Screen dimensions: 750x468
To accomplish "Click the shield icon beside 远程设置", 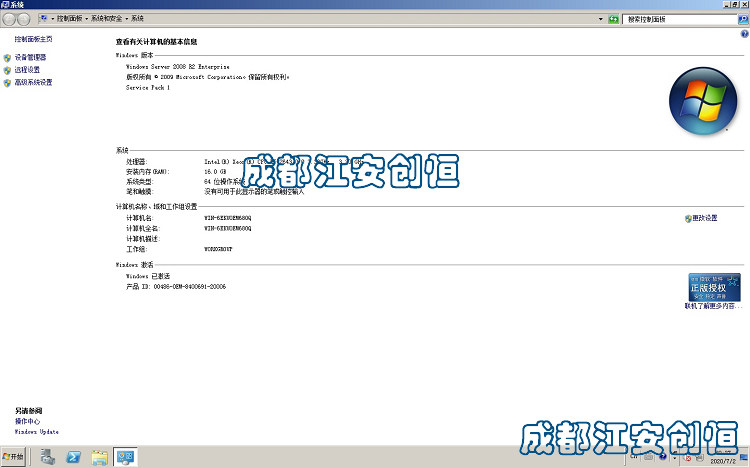I will tap(7, 70).
